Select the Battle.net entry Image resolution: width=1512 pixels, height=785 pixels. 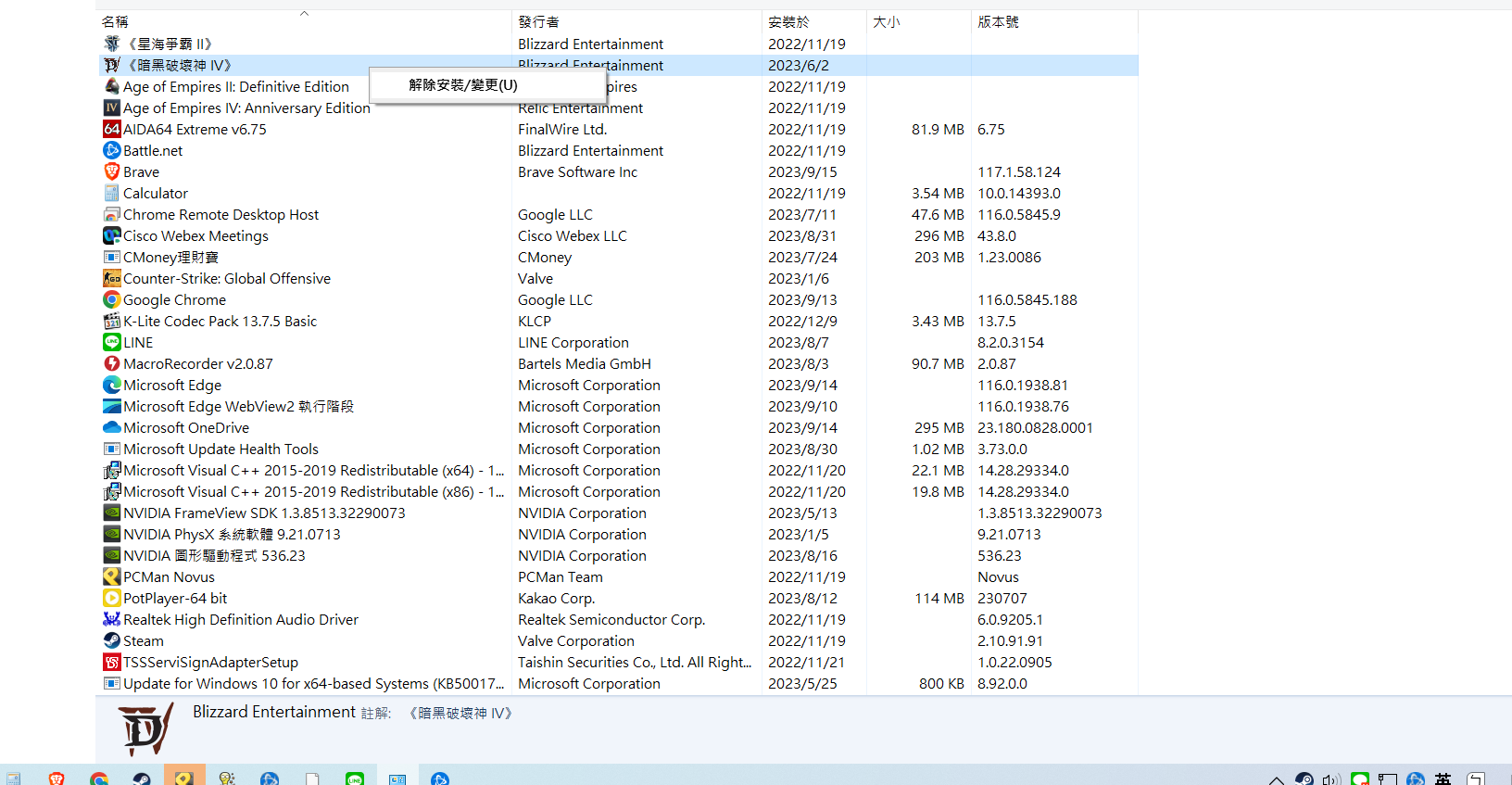tap(153, 150)
